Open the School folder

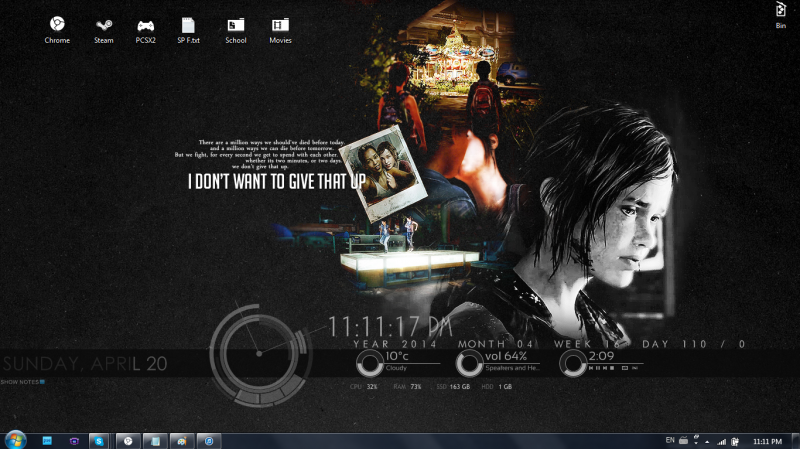click(x=235, y=26)
